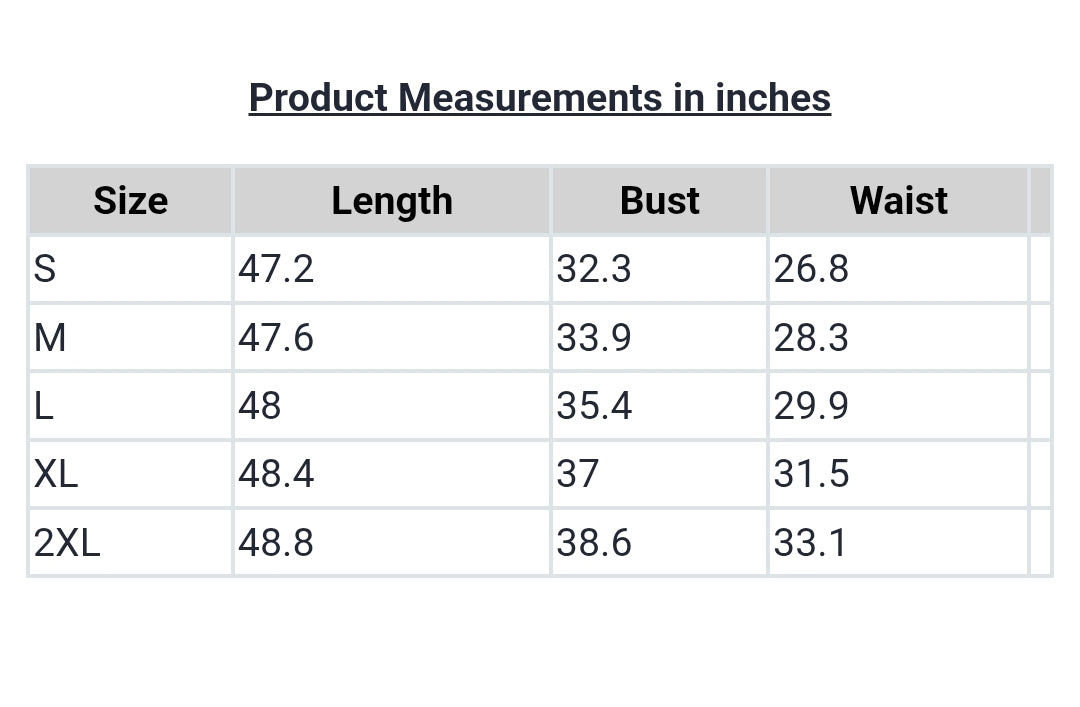Click the M size row label
This screenshot has width=1080, height=707.
click(130, 338)
